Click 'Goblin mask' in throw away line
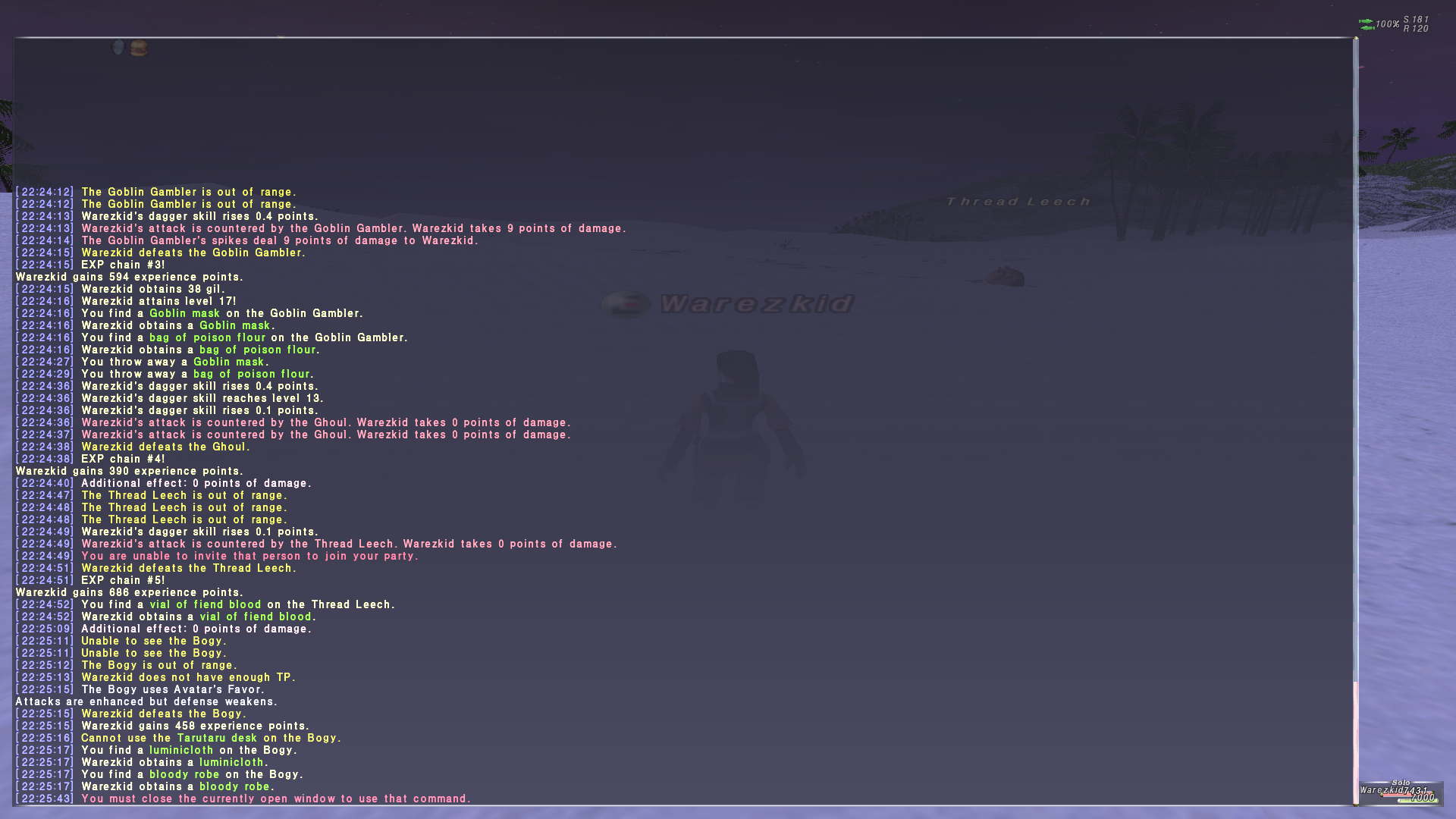The height and width of the screenshot is (819, 1456). pyautogui.click(x=228, y=362)
